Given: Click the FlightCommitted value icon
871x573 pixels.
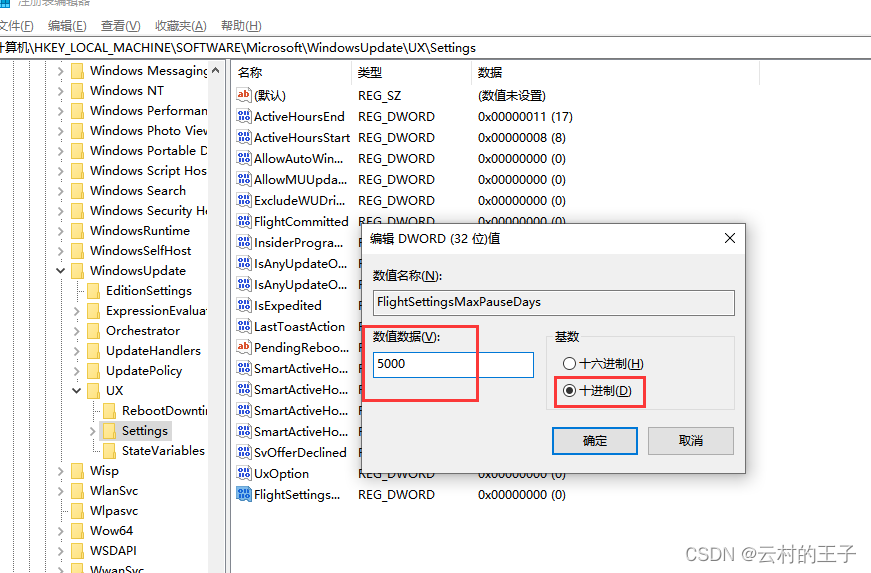Looking at the screenshot, I should 244,221.
